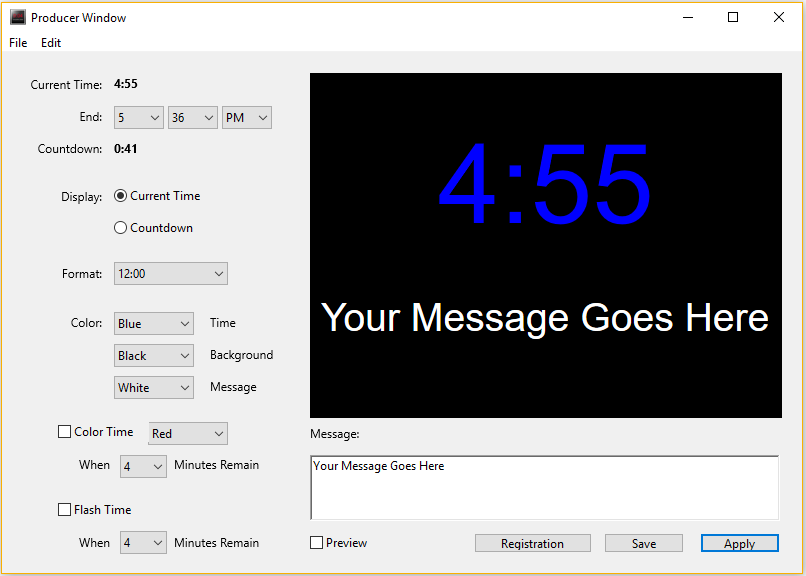Screen dimensions: 806x576
Task: Open the Edit menu
Action: 50,43
